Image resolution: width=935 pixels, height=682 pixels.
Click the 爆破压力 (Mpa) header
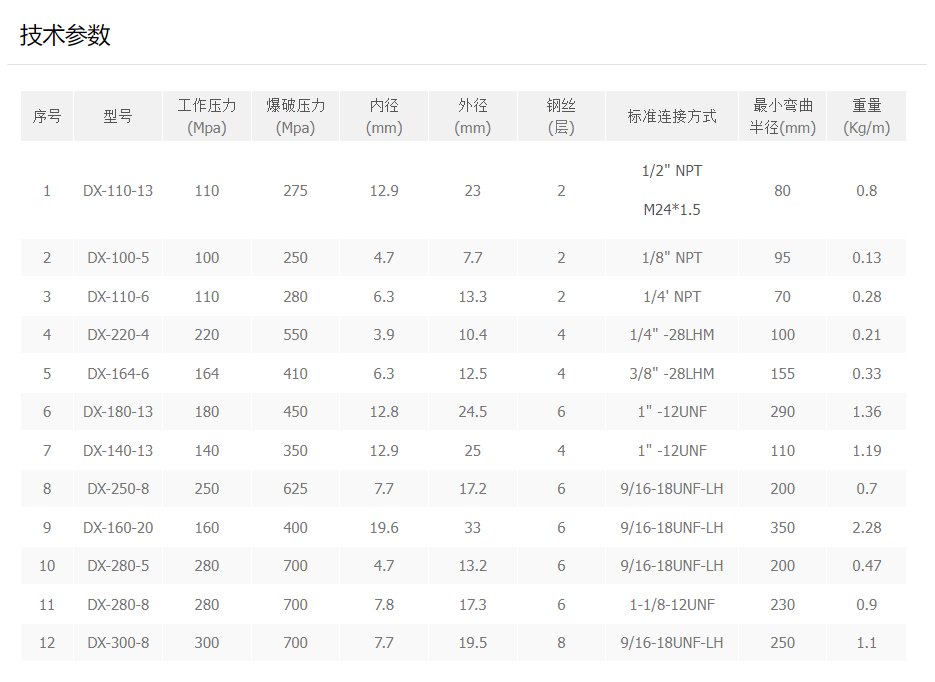coord(296,116)
